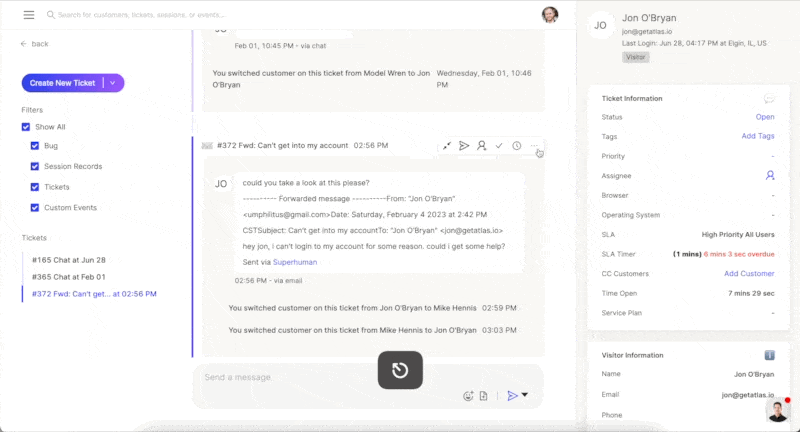
Task: Click the Browser field value
Action: (772, 195)
